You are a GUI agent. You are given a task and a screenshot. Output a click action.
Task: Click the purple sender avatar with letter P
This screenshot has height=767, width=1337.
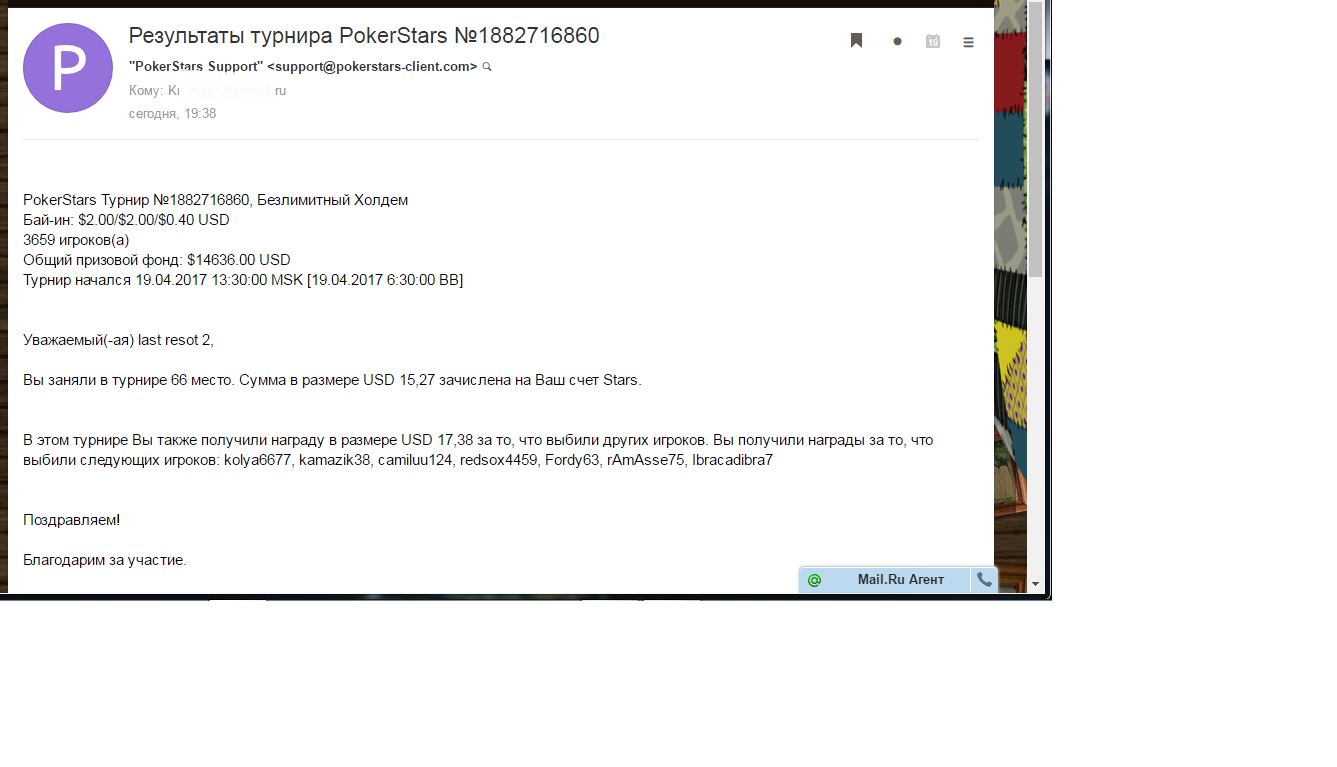pyautogui.click(x=68, y=68)
